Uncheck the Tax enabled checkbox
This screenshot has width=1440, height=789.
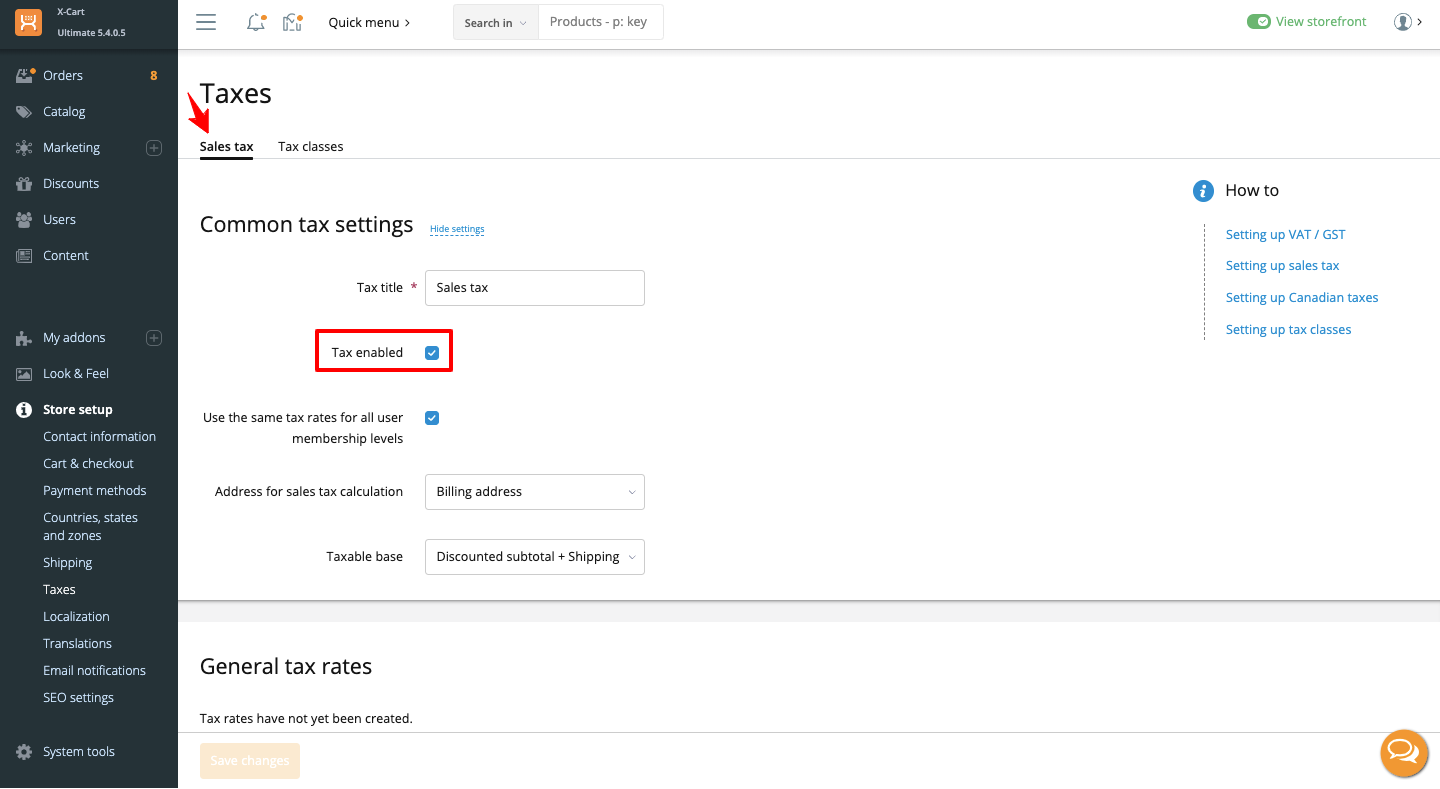(x=432, y=353)
